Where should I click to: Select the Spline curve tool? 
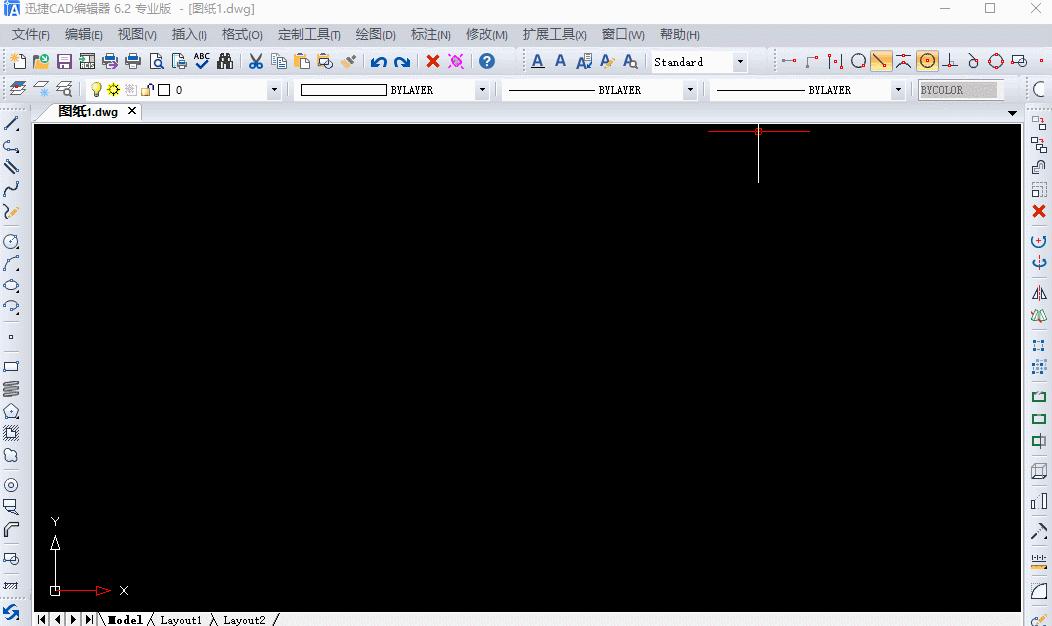[x=11, y=189]
